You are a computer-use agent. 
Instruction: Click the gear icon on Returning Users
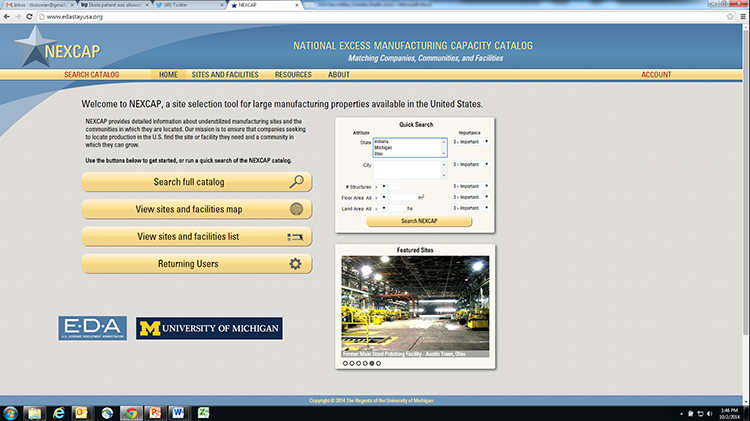[x=296, y=264]
